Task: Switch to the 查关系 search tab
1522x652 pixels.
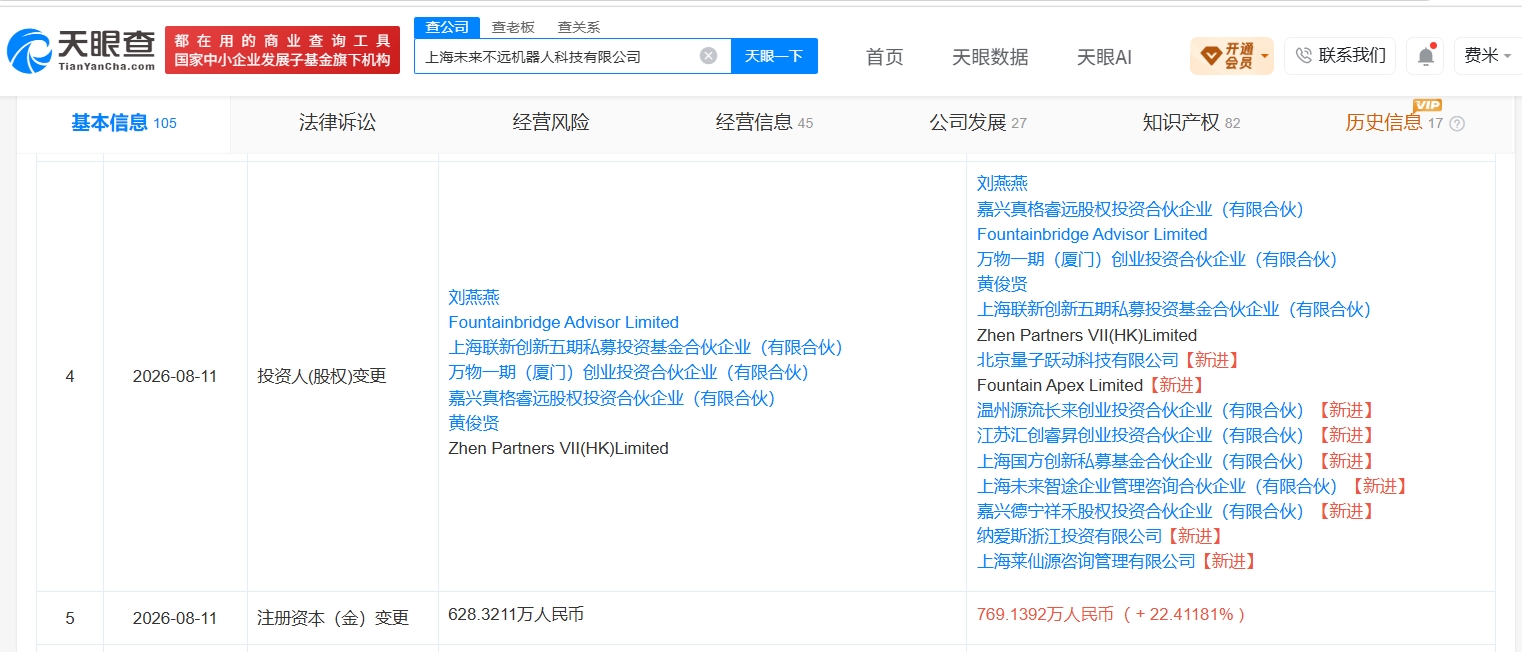Action: coord(579,27)
